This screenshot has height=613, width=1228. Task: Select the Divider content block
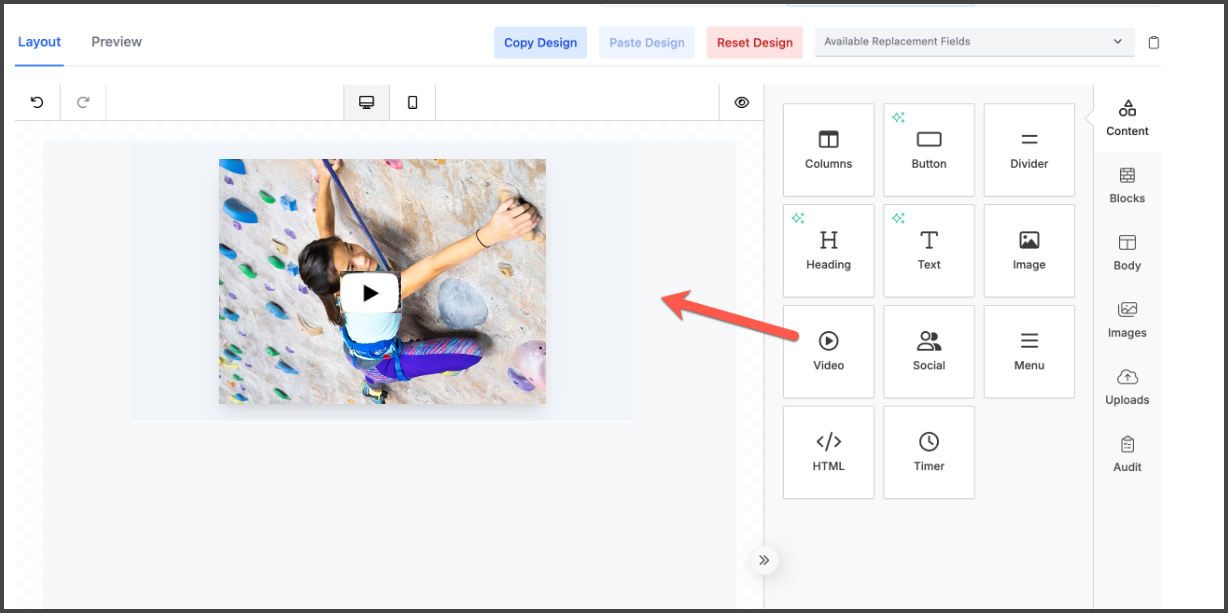(1028, 150)
